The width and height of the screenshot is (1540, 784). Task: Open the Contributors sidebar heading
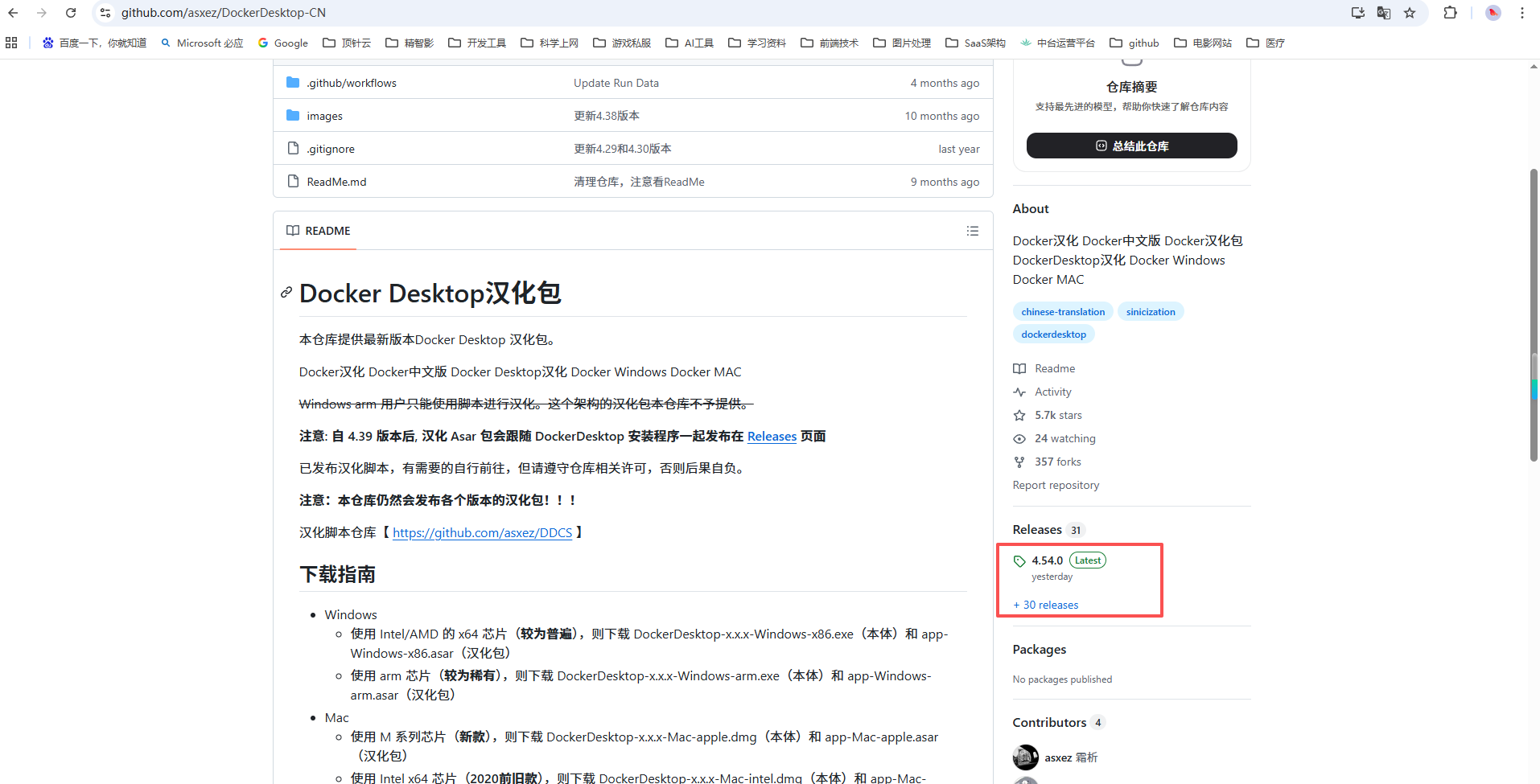pos(1049,722)
